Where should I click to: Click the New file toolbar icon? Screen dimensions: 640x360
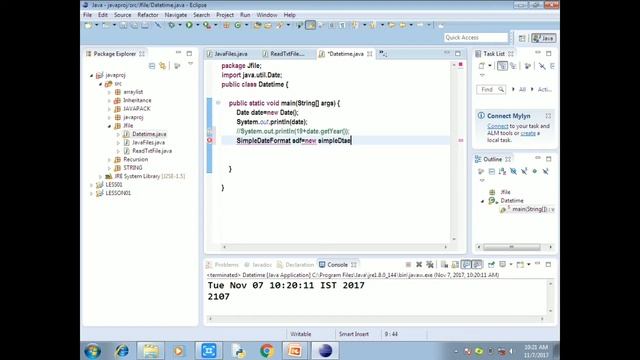point(88,25)
